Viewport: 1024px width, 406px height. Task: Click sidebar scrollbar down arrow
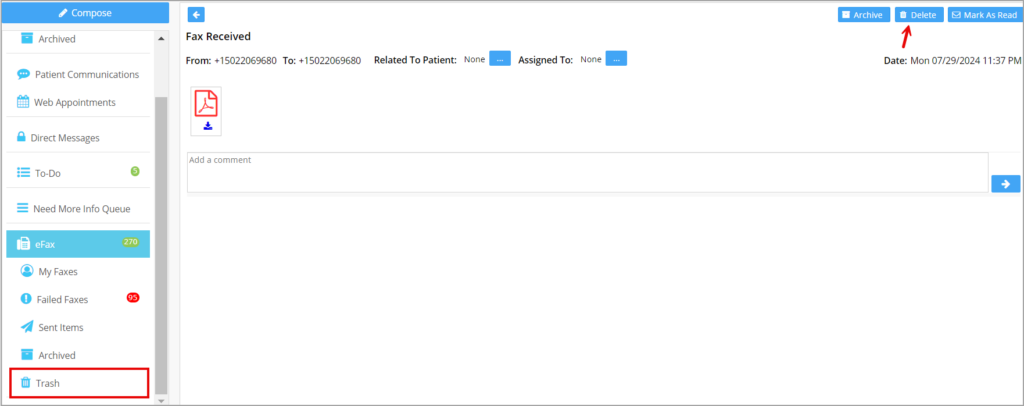[161, 400]
